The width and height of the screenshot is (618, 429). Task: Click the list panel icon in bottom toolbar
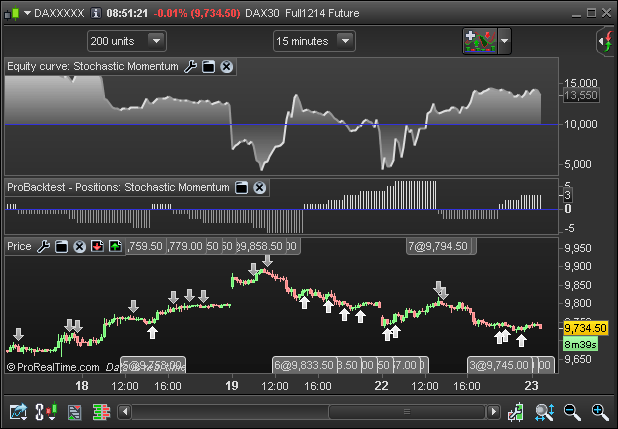click(x=74, y=412)
